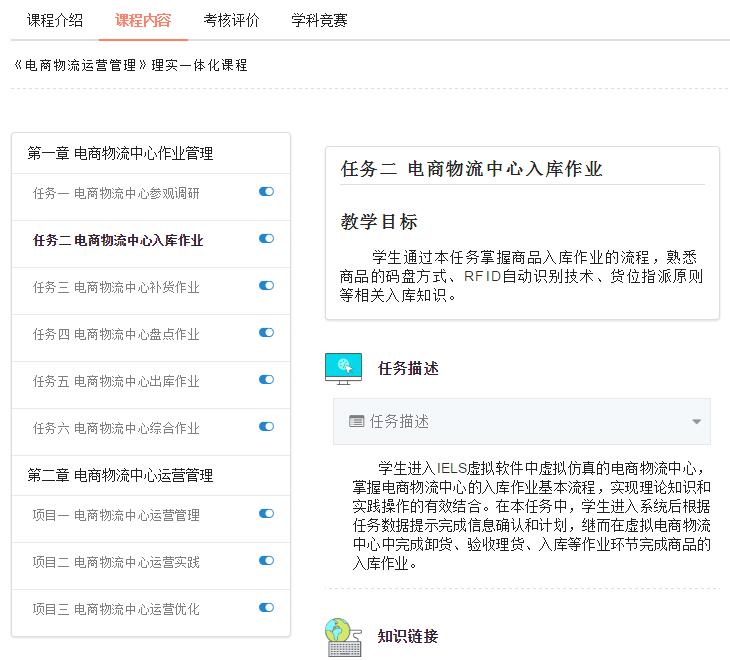Collapse 第二章 电商物流中心运营管理 chapter
The height and width of the screenshot is (660, 730).
(120, 476)
